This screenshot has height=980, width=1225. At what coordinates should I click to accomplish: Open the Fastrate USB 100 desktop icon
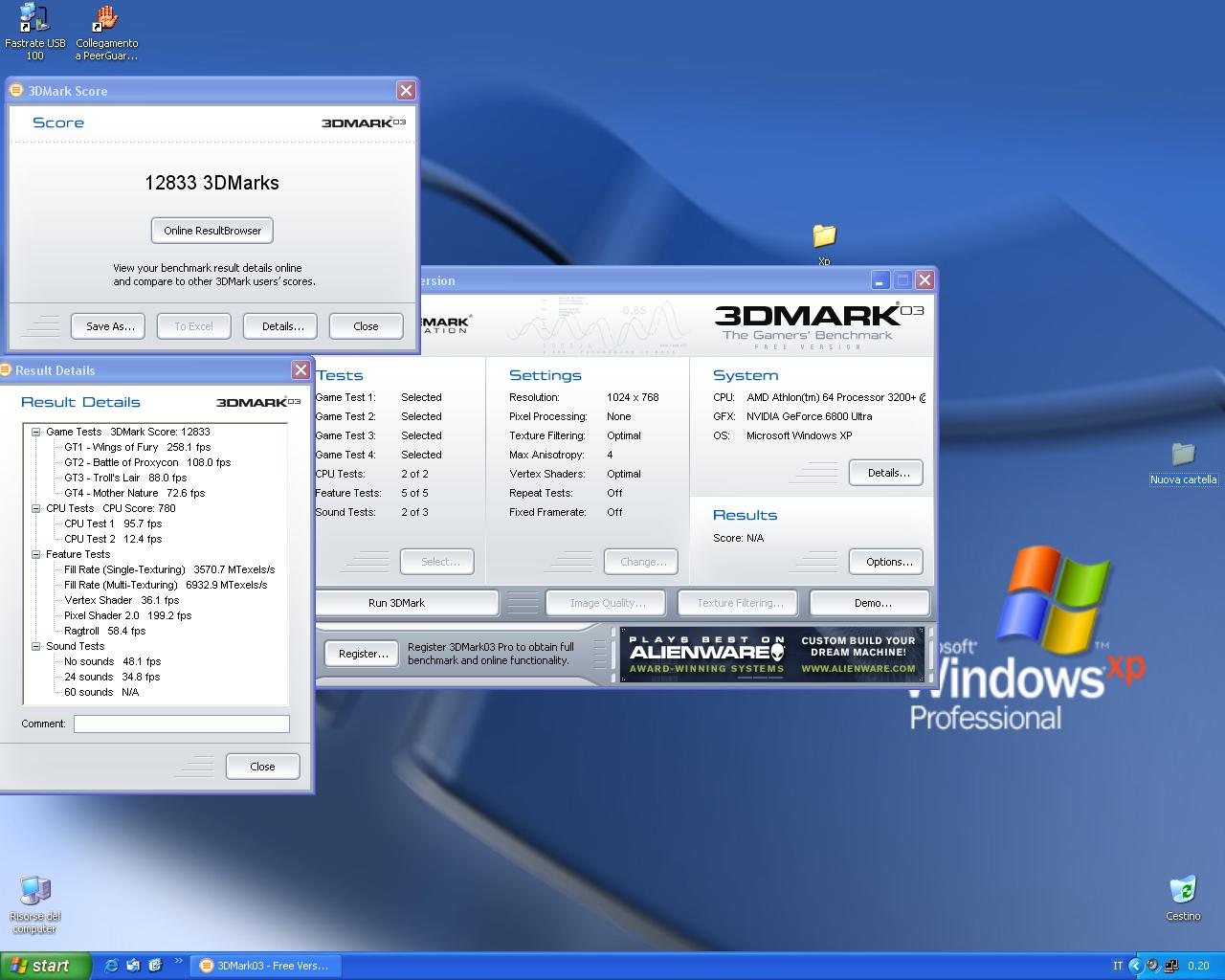coord(34,19)
